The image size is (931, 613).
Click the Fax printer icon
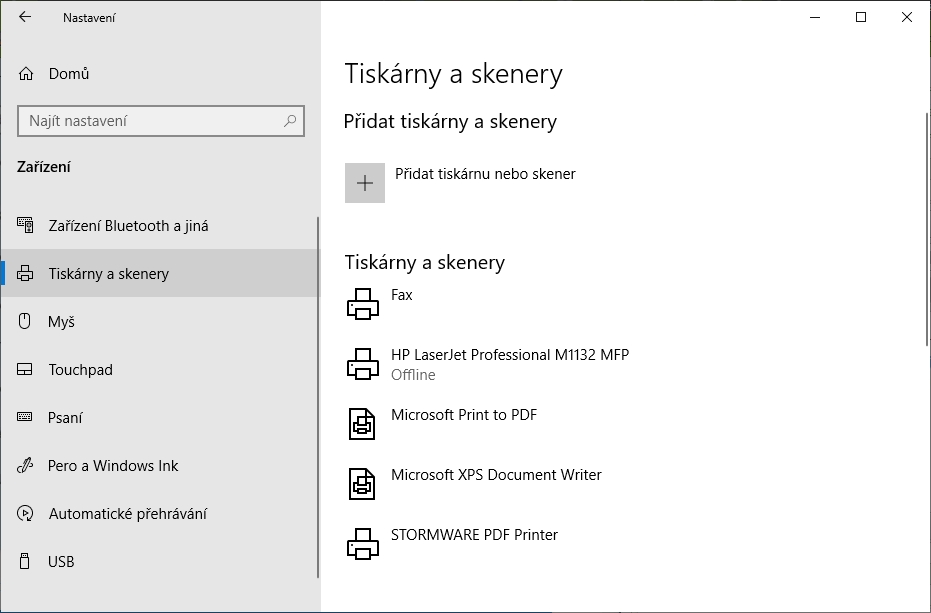(364, 303)
